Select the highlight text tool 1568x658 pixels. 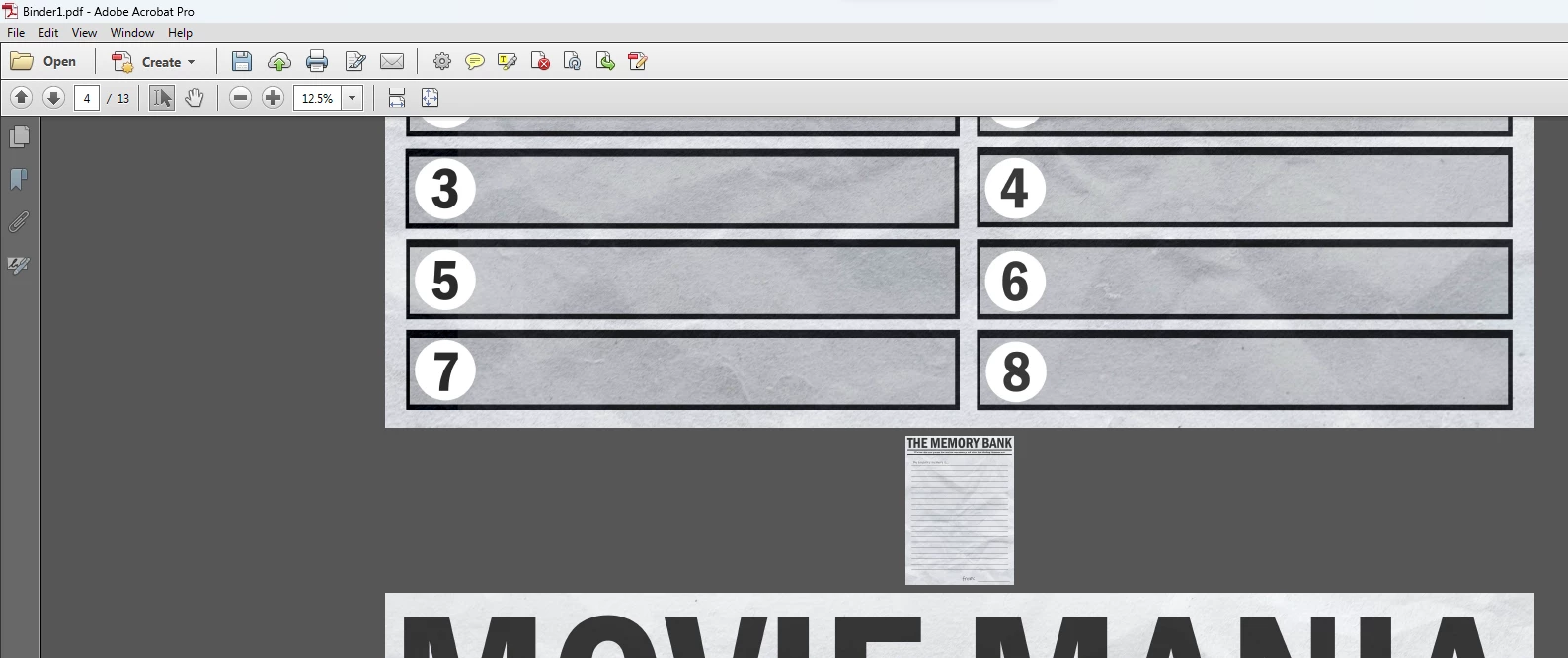[x=508, y=61]
